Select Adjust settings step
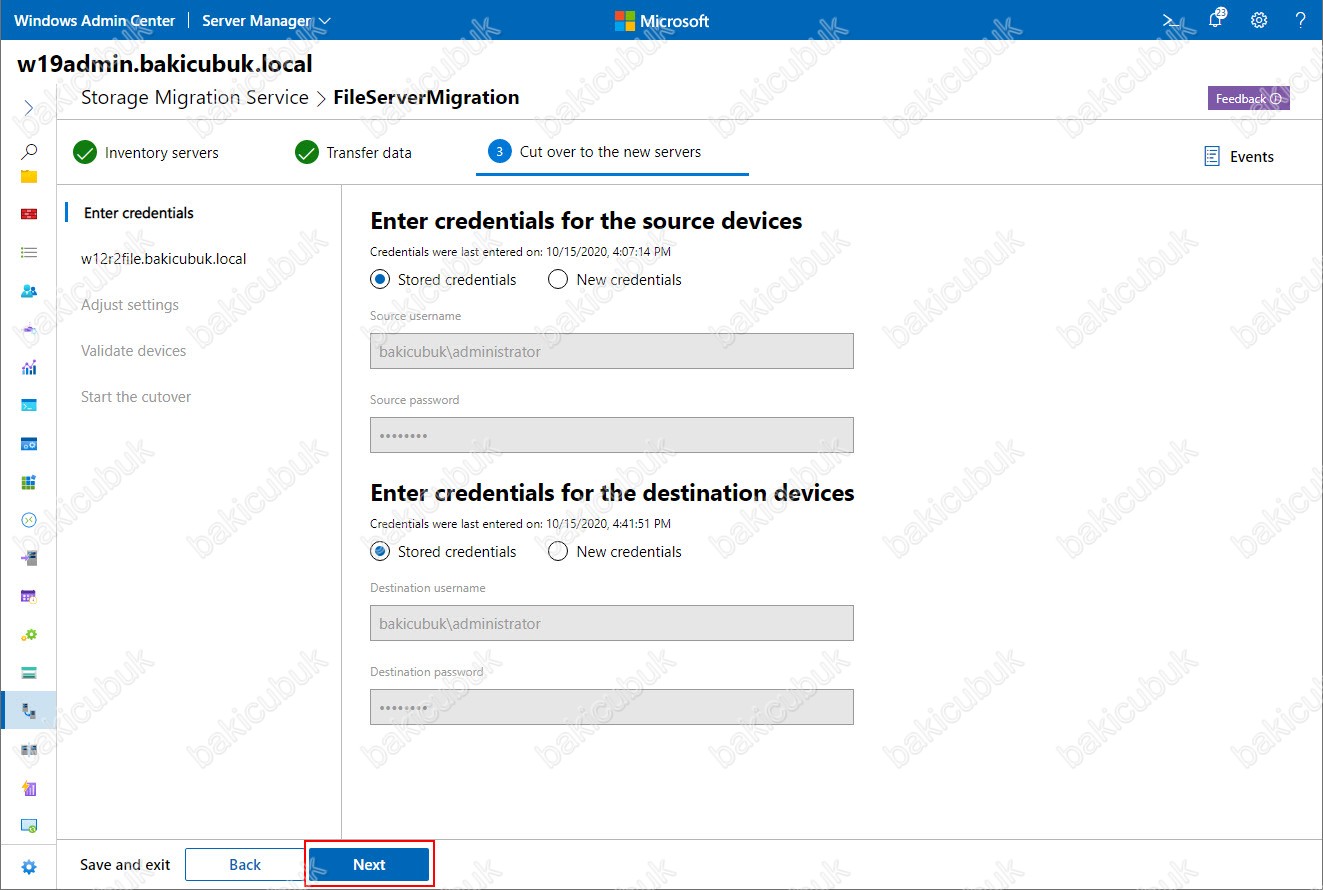 (130, 305)
